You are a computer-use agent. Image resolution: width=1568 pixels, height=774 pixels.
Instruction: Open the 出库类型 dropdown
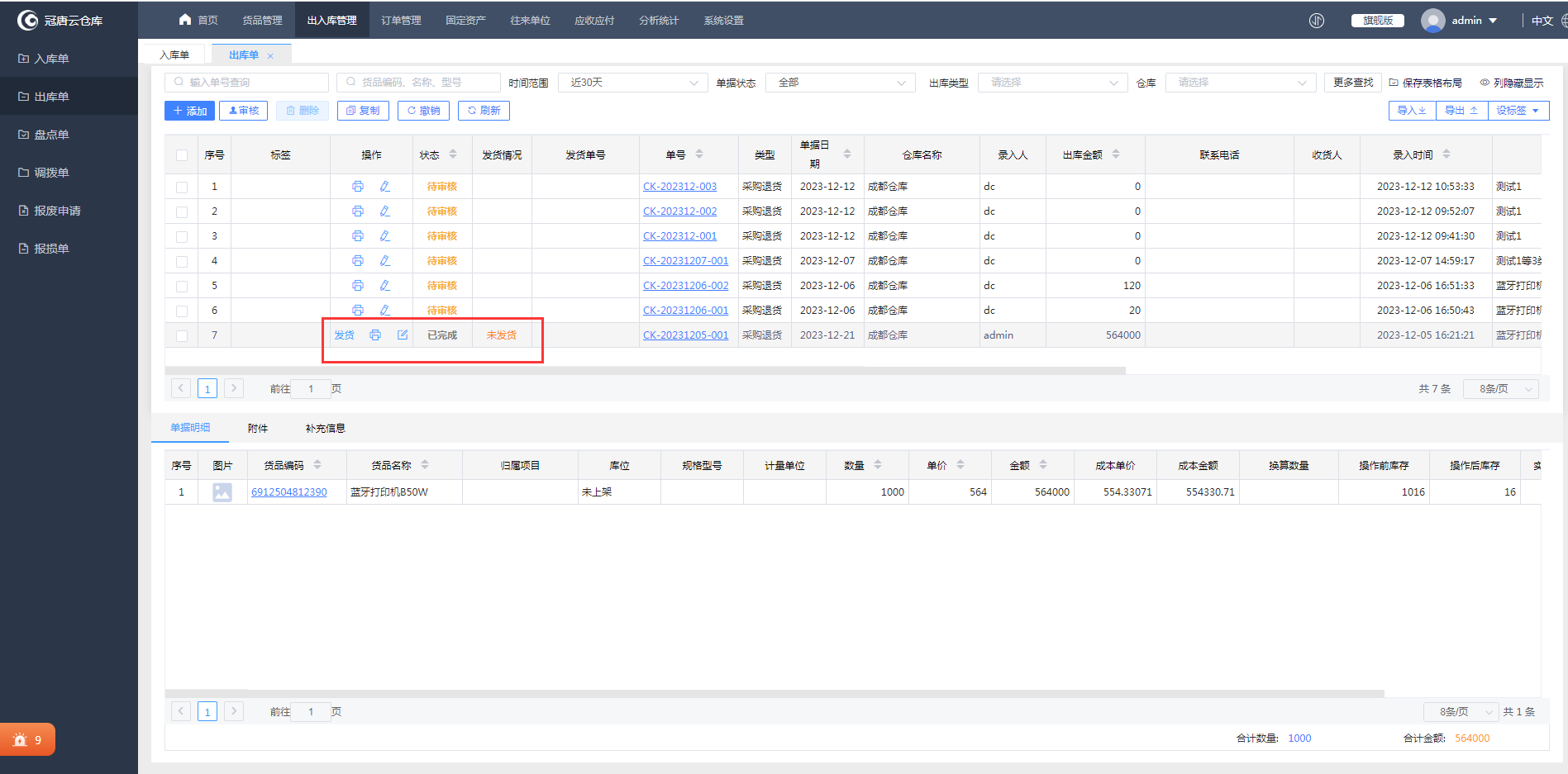(1052, 83)
